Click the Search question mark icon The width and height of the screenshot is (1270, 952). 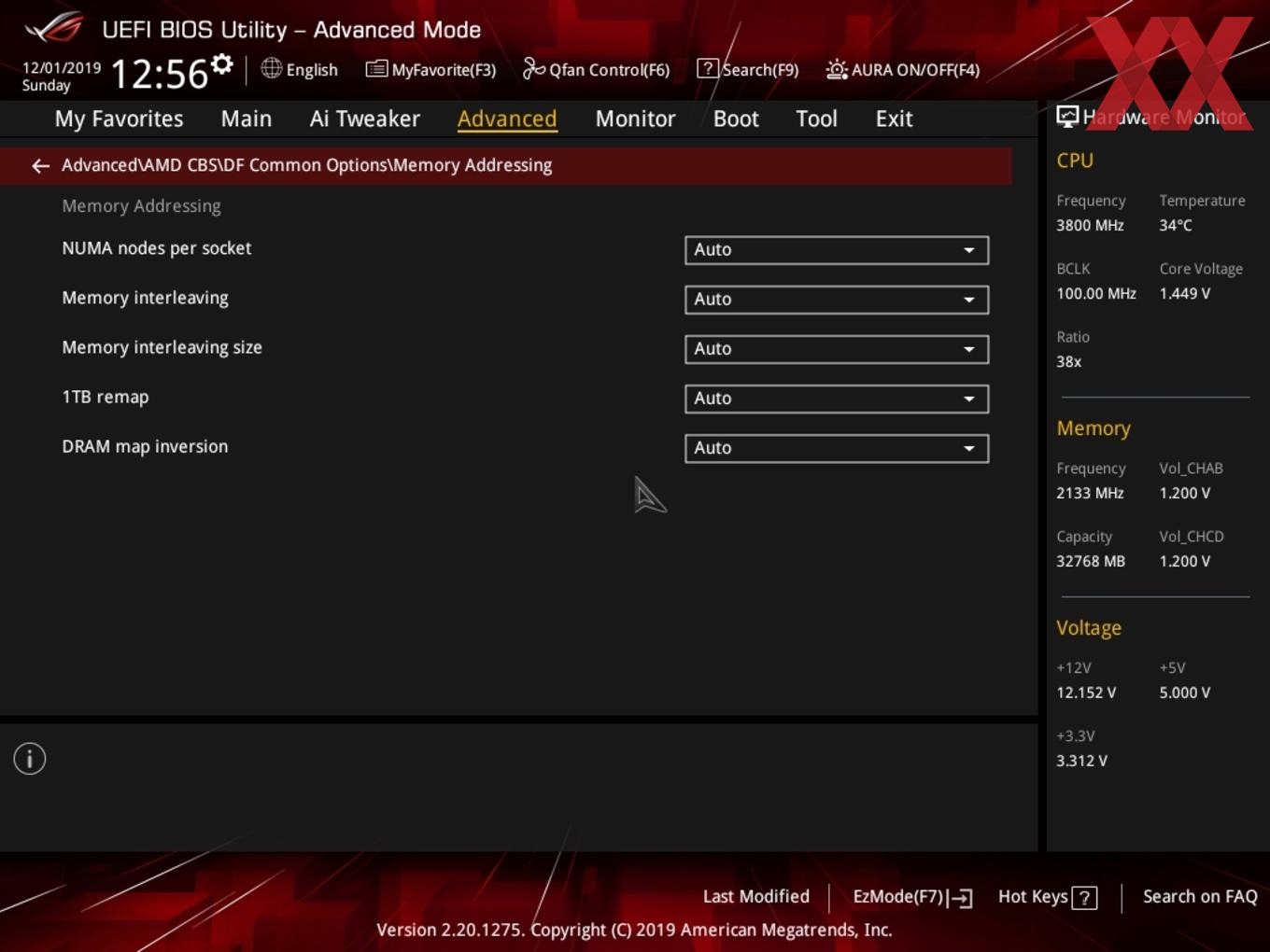708,68
